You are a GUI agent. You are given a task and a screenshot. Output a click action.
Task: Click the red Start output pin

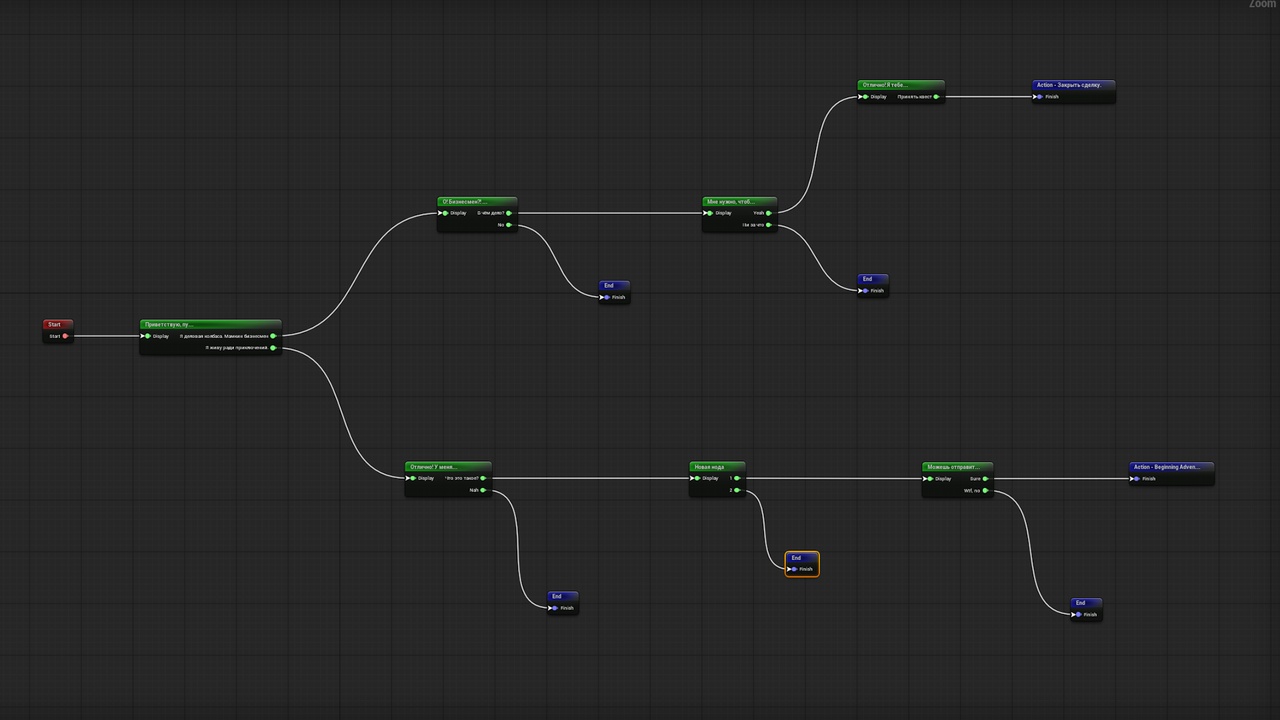66,336
